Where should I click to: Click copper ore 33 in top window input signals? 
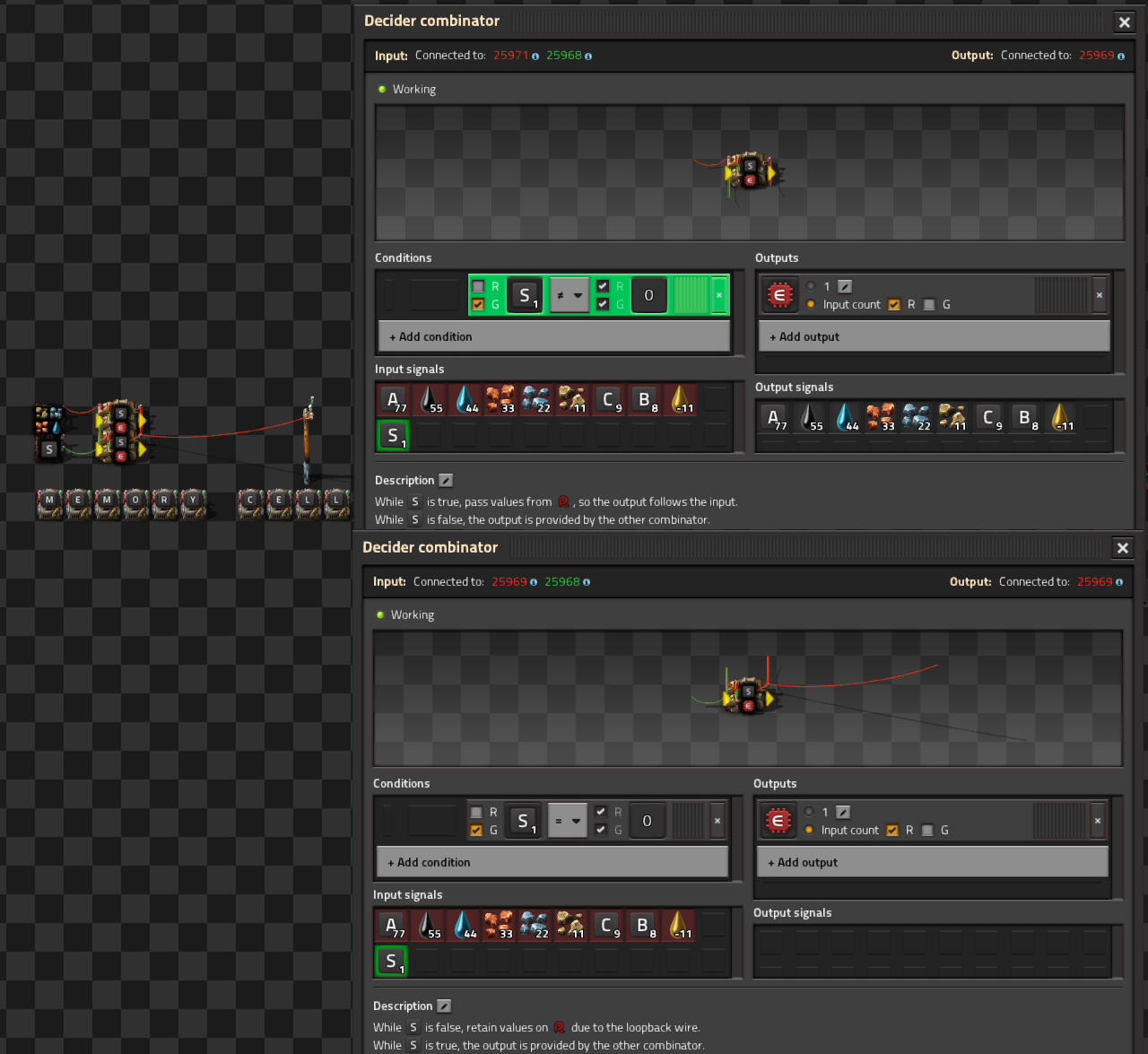[501, 399]
